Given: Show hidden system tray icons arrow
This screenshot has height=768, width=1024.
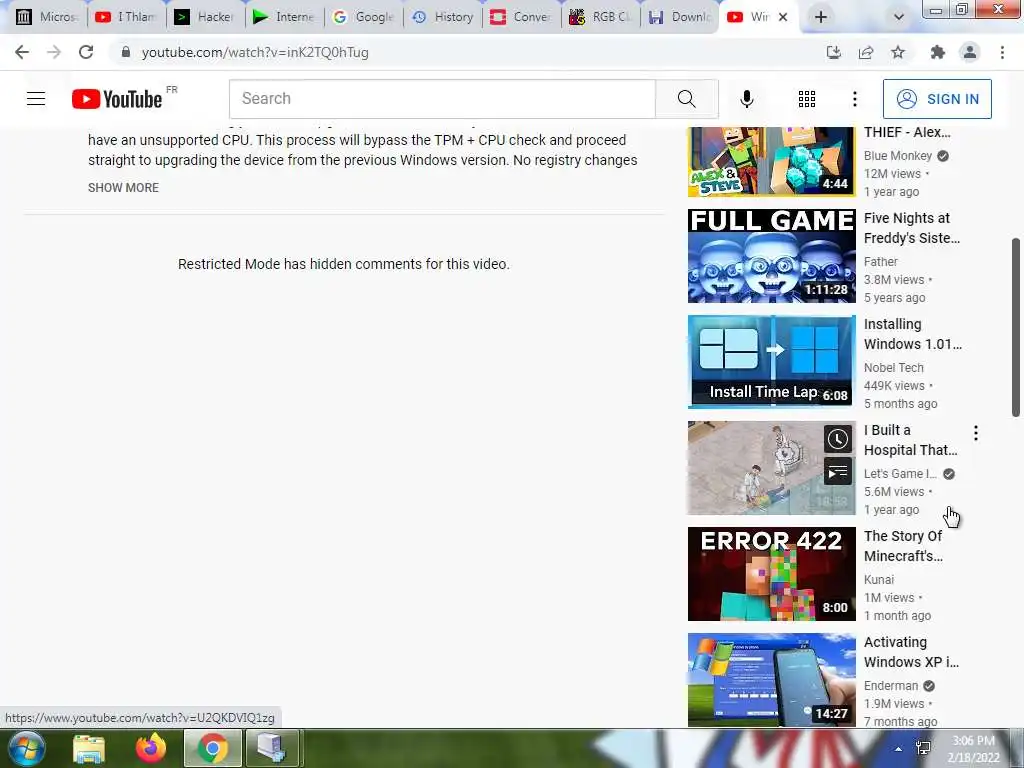Looking at the screenshot, I should (899, 749).
